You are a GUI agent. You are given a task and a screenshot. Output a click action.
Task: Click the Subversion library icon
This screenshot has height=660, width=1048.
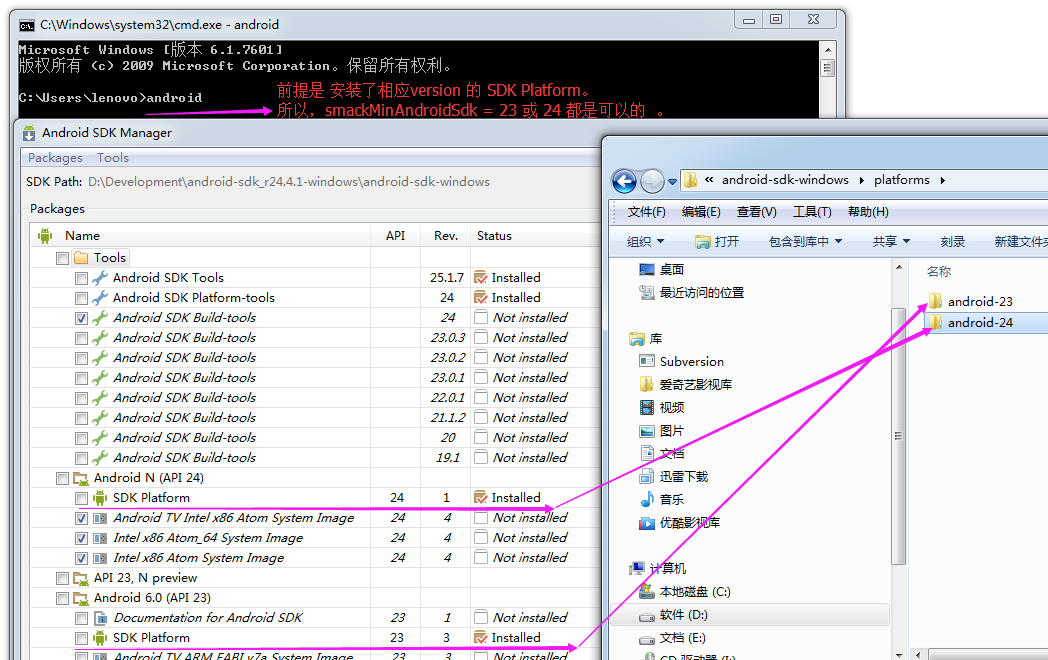[x=646, y=361]
